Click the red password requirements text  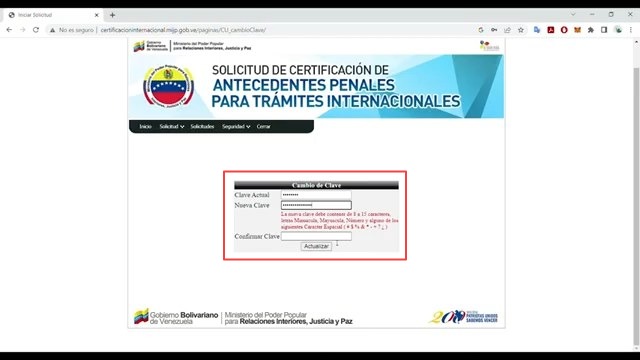tap(340, 220)
